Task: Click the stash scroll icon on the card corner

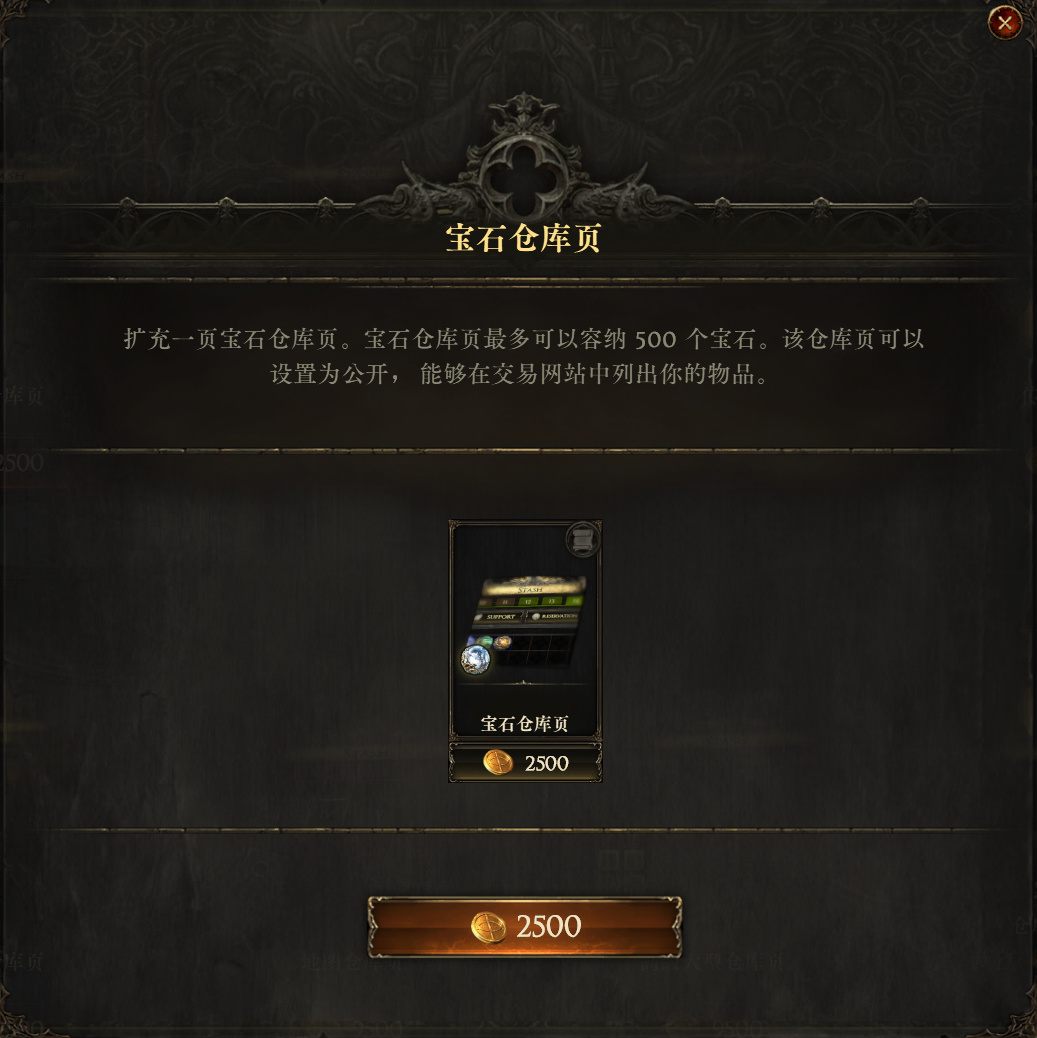Action: coord(583,539)
